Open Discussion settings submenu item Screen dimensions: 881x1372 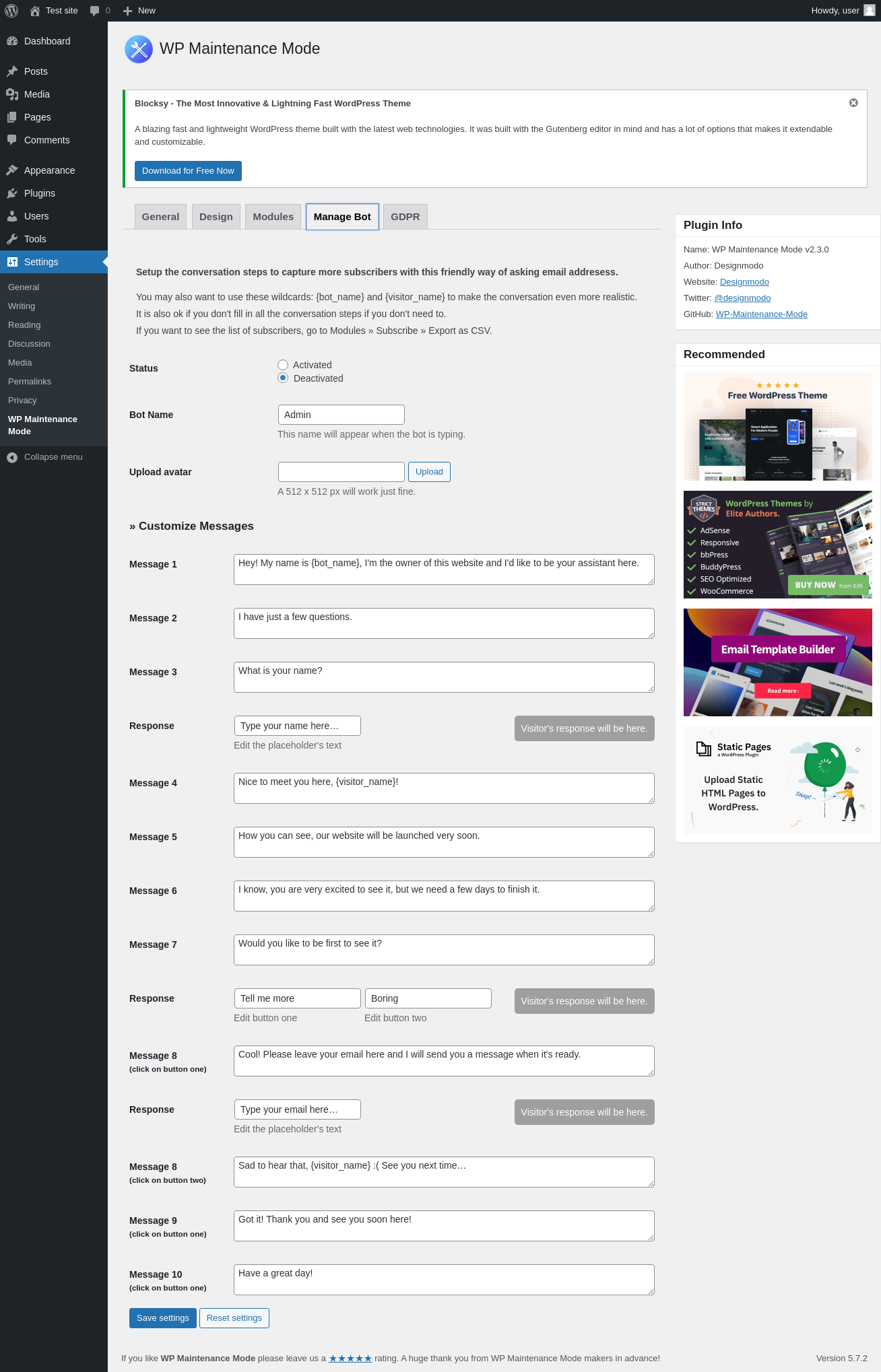point(29,344)
